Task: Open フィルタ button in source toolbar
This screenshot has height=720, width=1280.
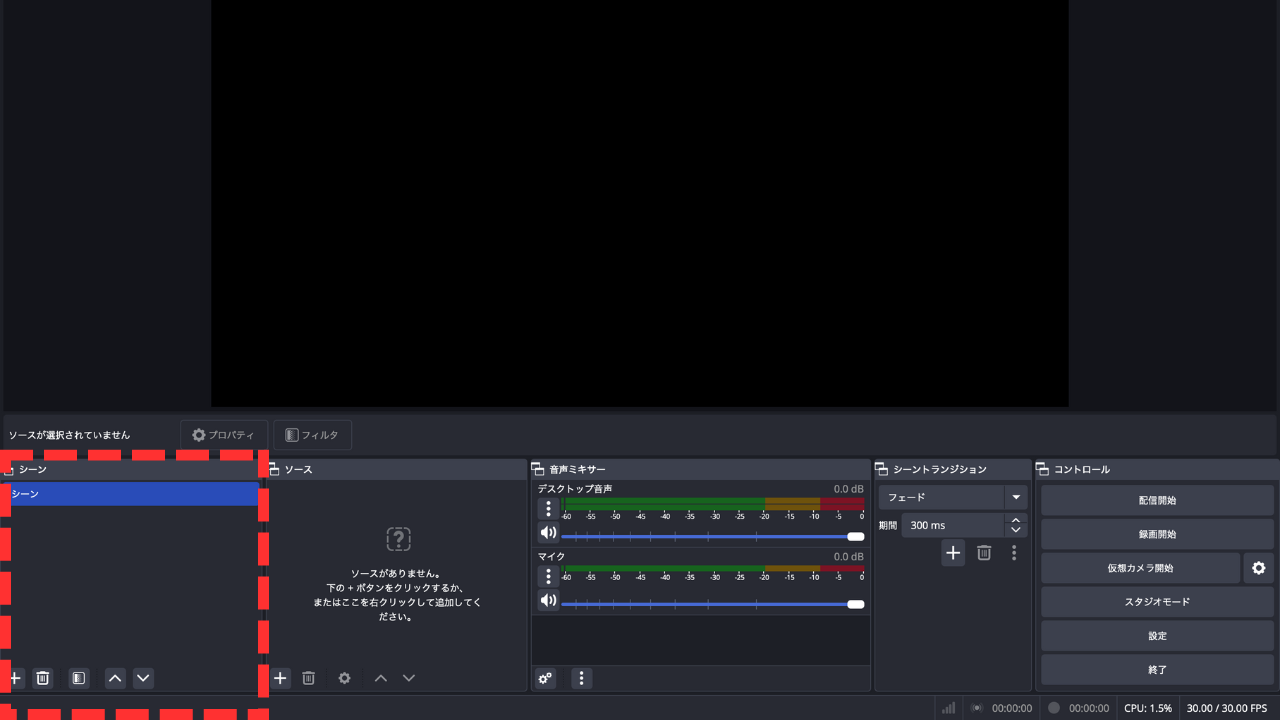Action: (312, 435)
